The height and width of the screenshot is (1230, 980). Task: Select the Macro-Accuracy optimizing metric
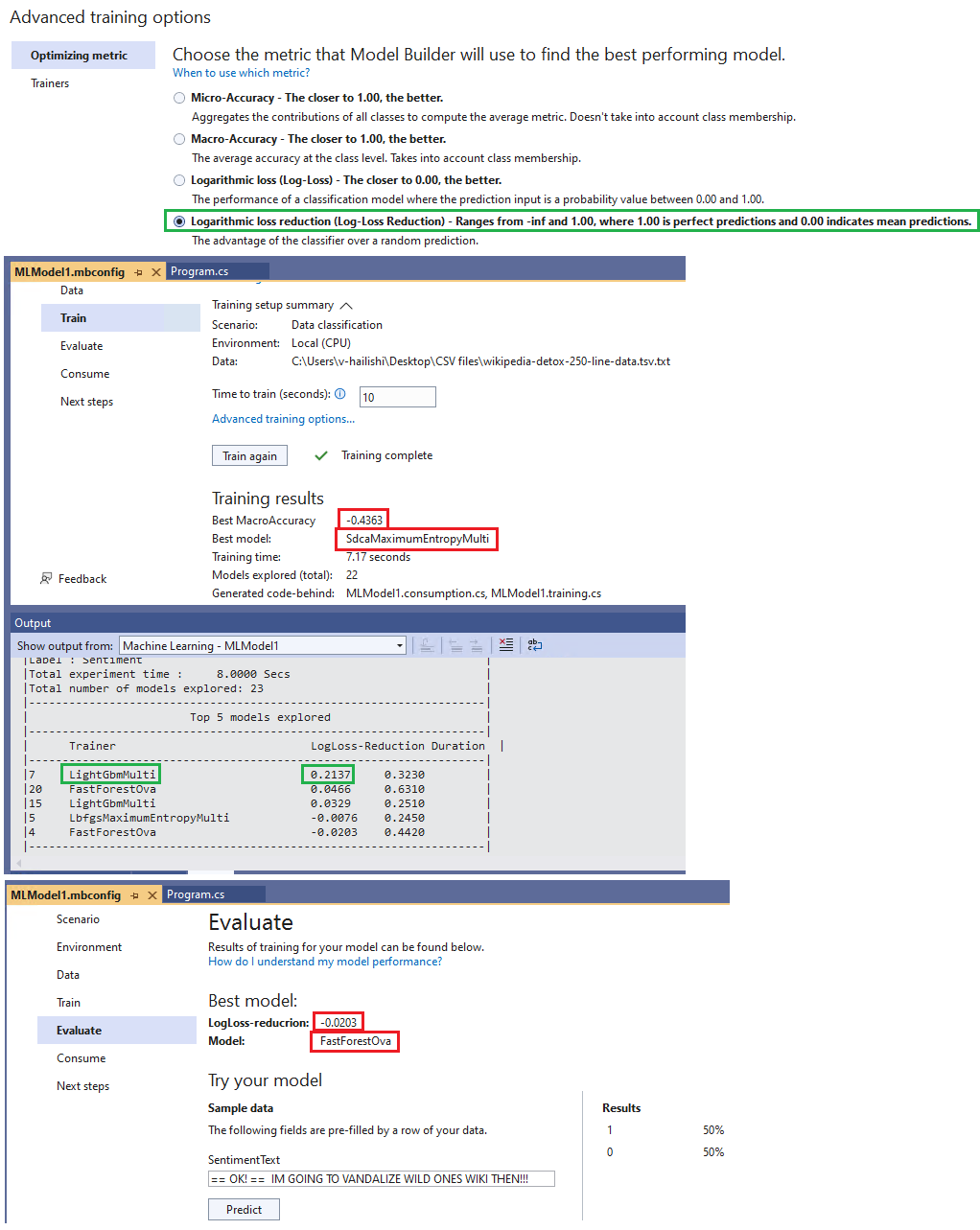coord(179,138)
